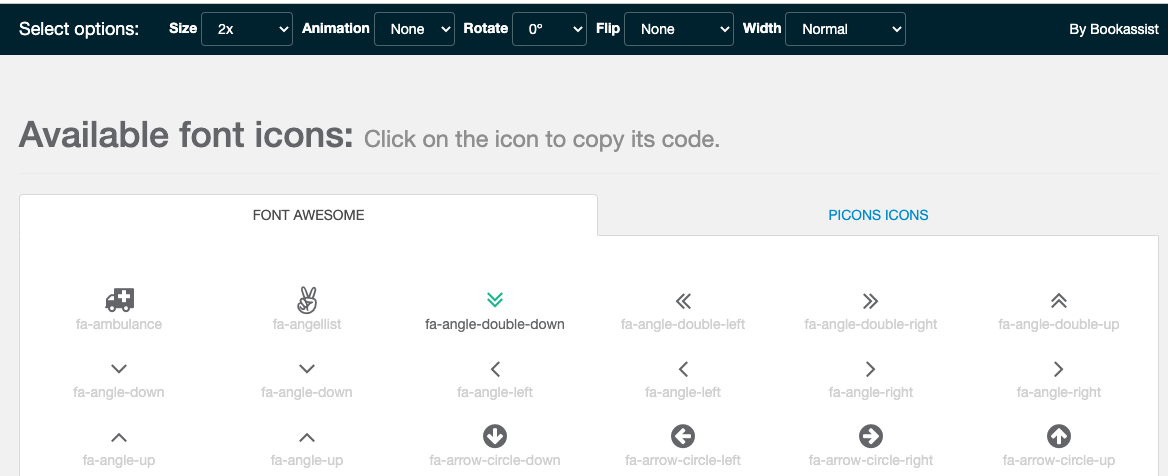Copy the fa-ambulance icon code
This screenshot has width=1168, height=476.
119,300
